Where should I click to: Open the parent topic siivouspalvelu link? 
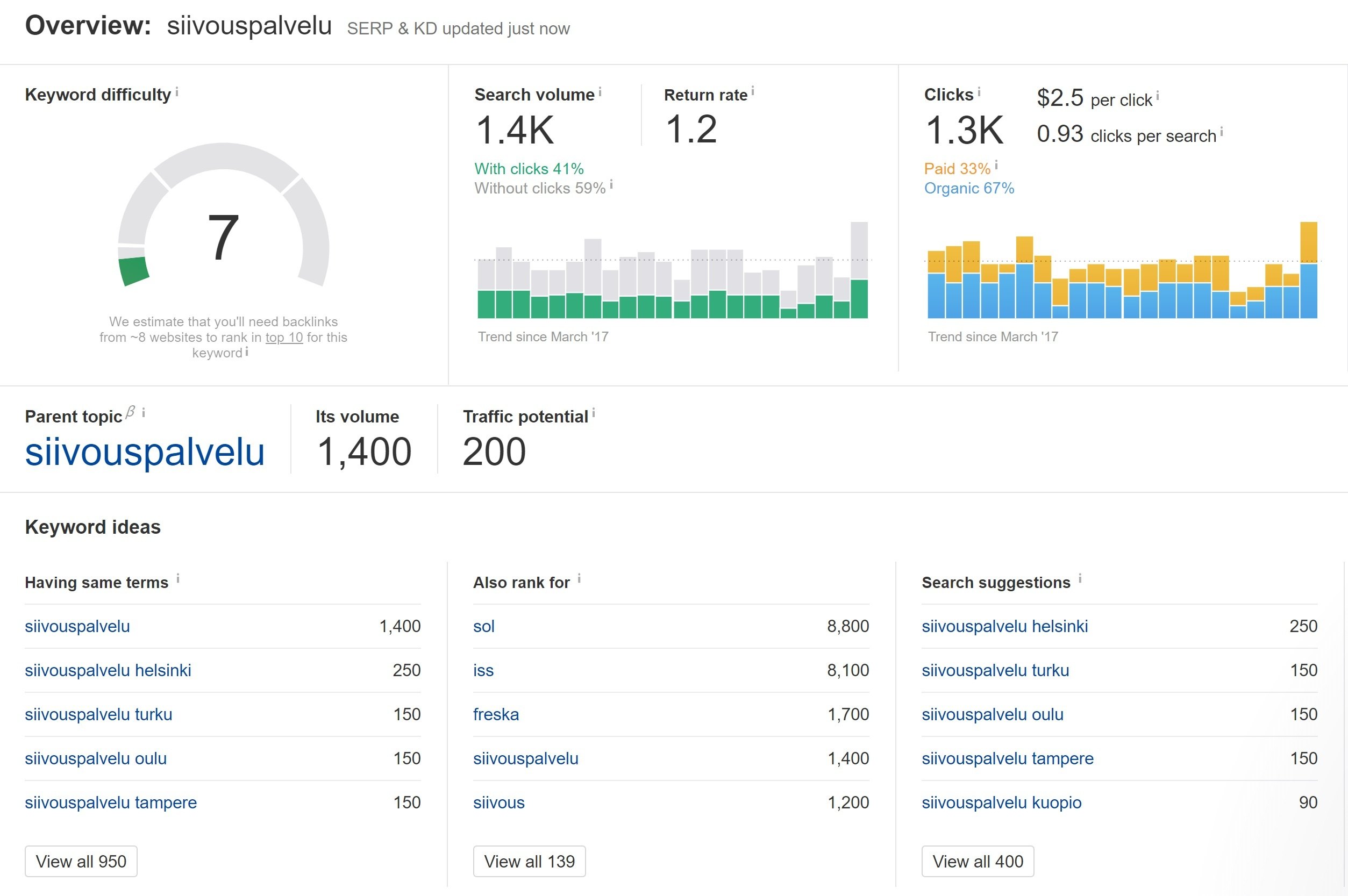point(145,451)
